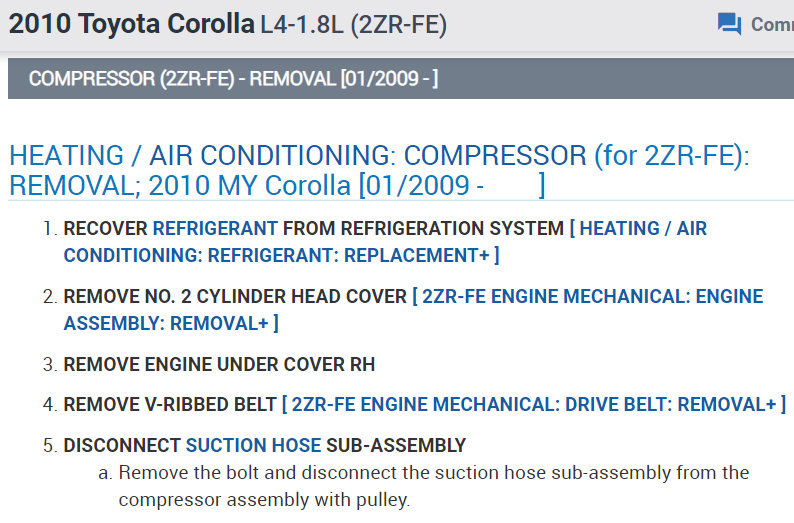Viewport: 794px width, 523px height.
Task: Open the ENGINE ASSEMBLY: REMOVAL+ reference link
Action: 170,323
